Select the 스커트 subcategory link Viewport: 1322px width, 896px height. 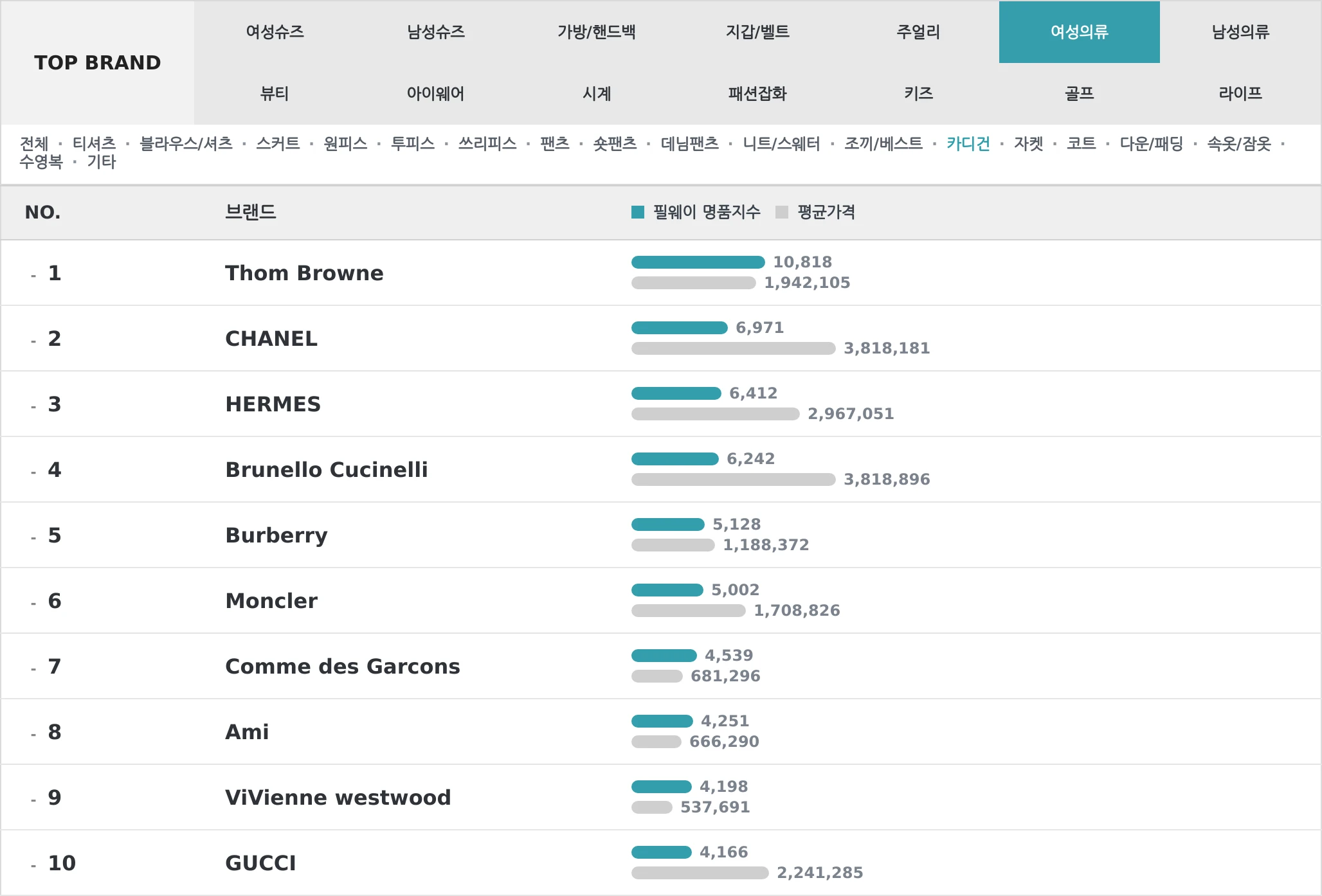pyautogui.click(x=278, y=143)
